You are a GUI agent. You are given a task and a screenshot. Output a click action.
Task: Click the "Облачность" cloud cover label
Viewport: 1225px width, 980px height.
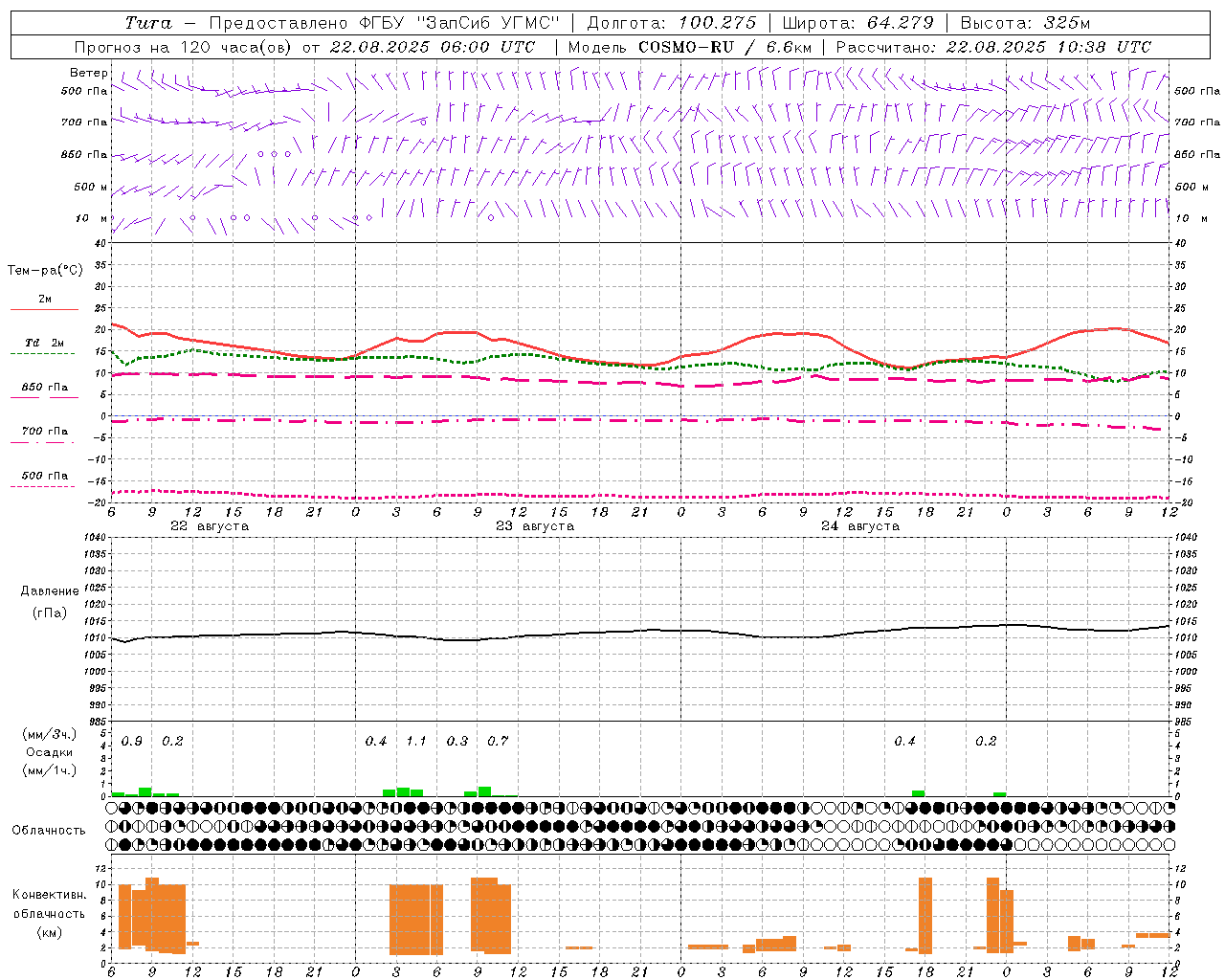49,831
